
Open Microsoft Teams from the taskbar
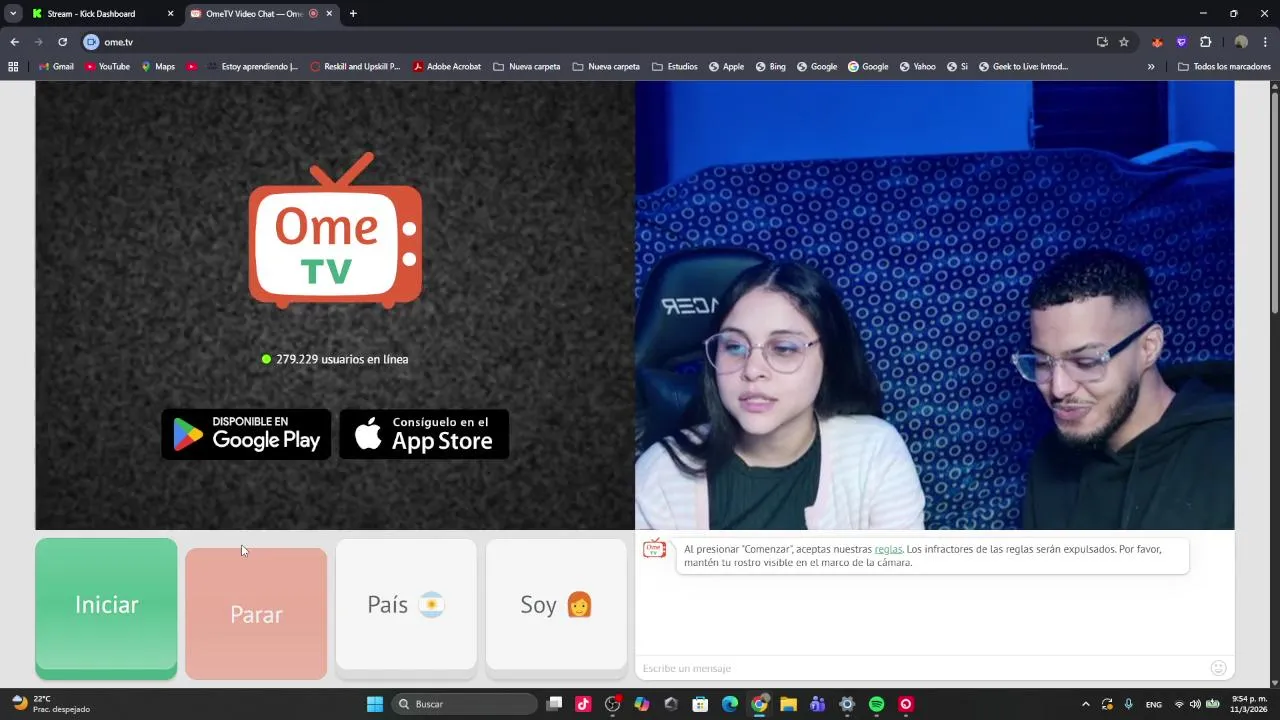tap(818, 704)
